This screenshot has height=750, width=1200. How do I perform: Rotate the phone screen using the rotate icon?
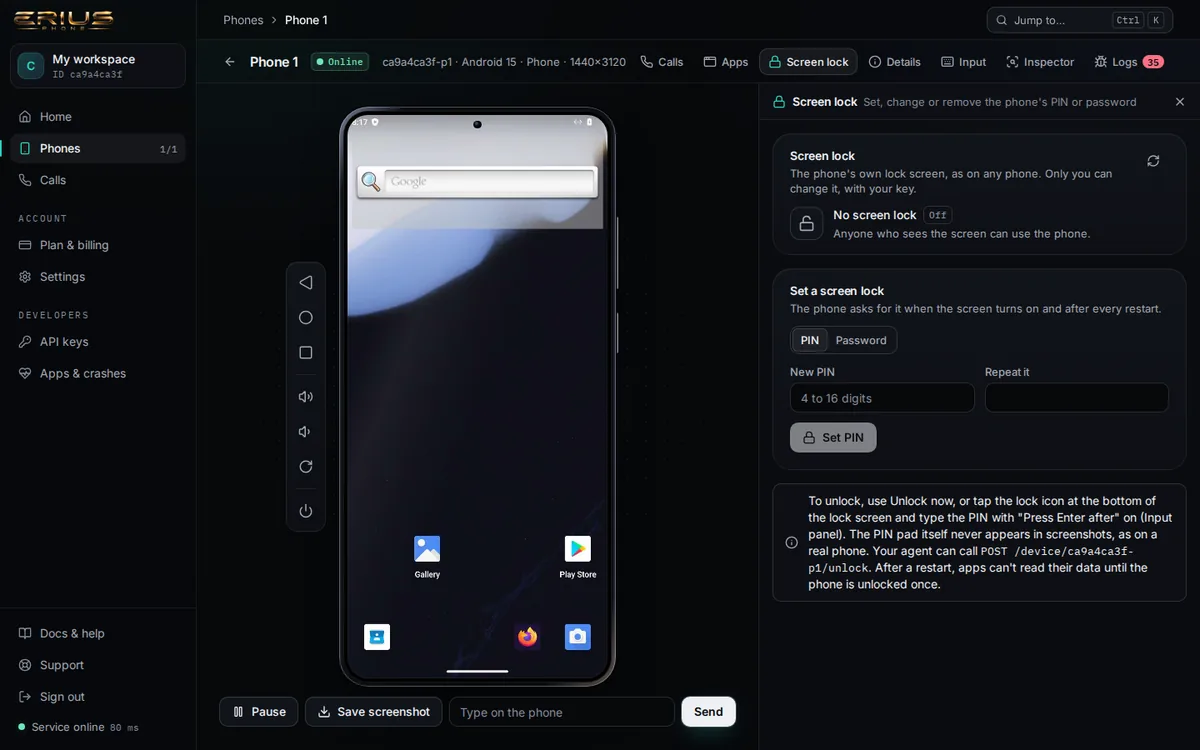(x=306, y=467)
